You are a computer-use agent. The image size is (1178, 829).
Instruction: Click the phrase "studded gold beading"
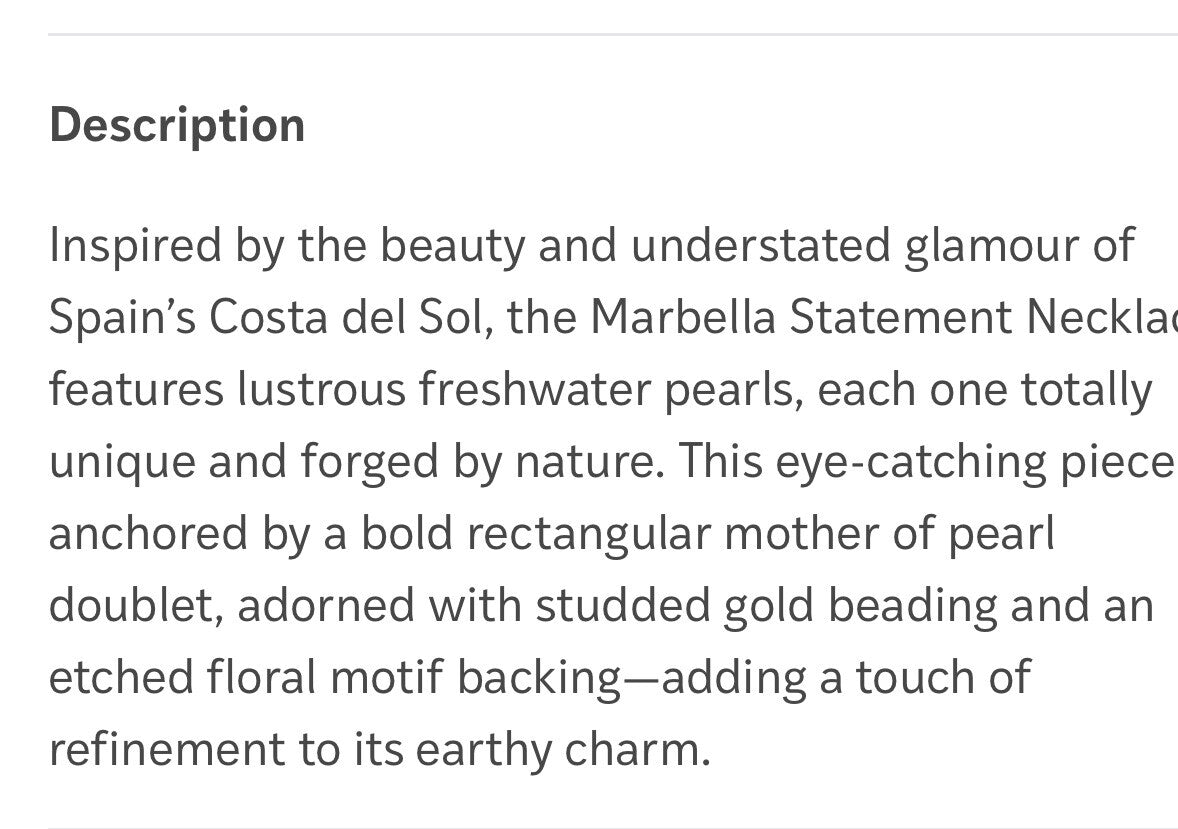tap(765, 605)
